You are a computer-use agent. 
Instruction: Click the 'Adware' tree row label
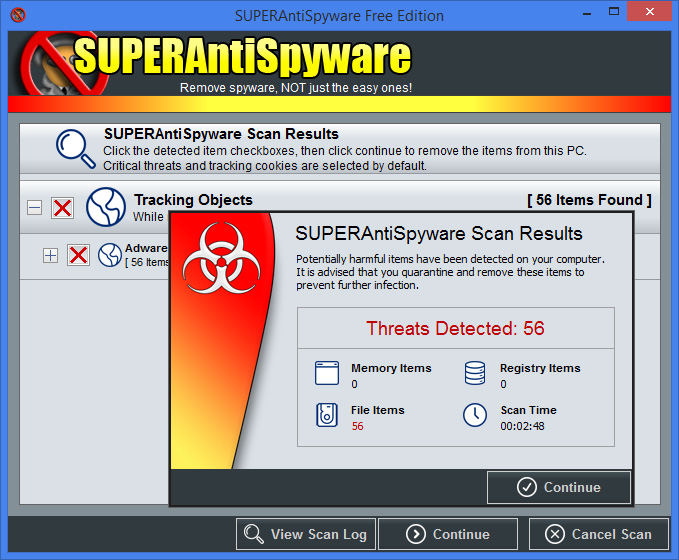[146, 248]
